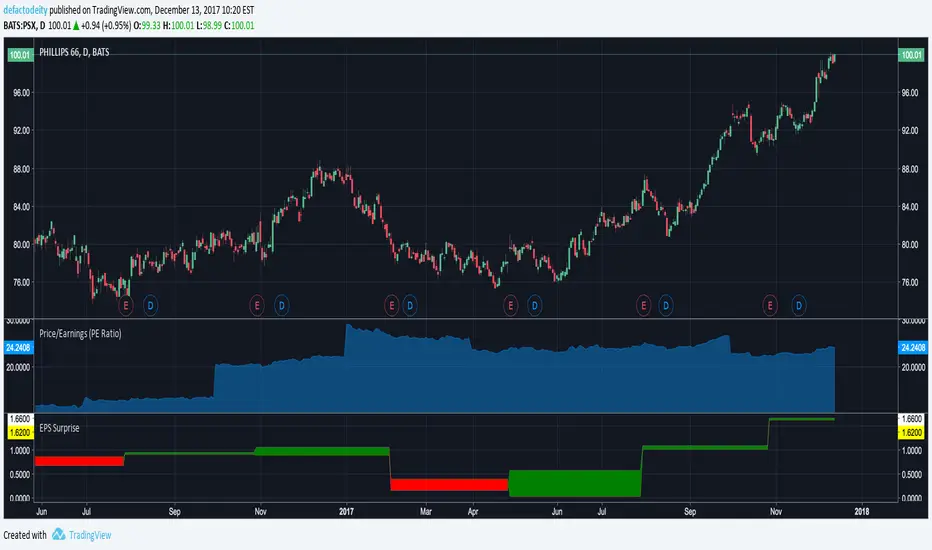Select the Price/Earnings (PE Ratio) indicator label
This screenshot has height=550, width=932.
click(80, 334)
